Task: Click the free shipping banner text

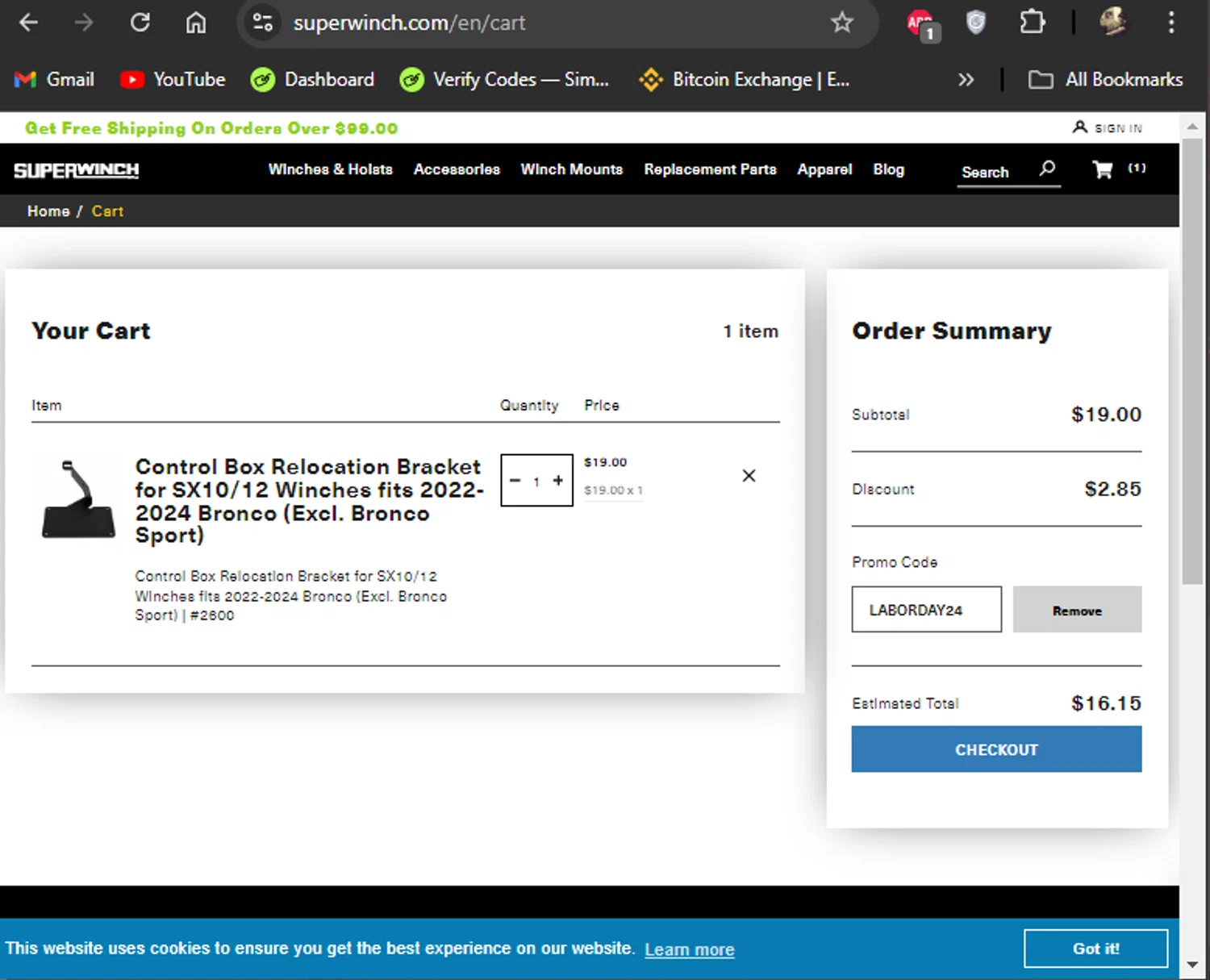Action: pos(211,128)
